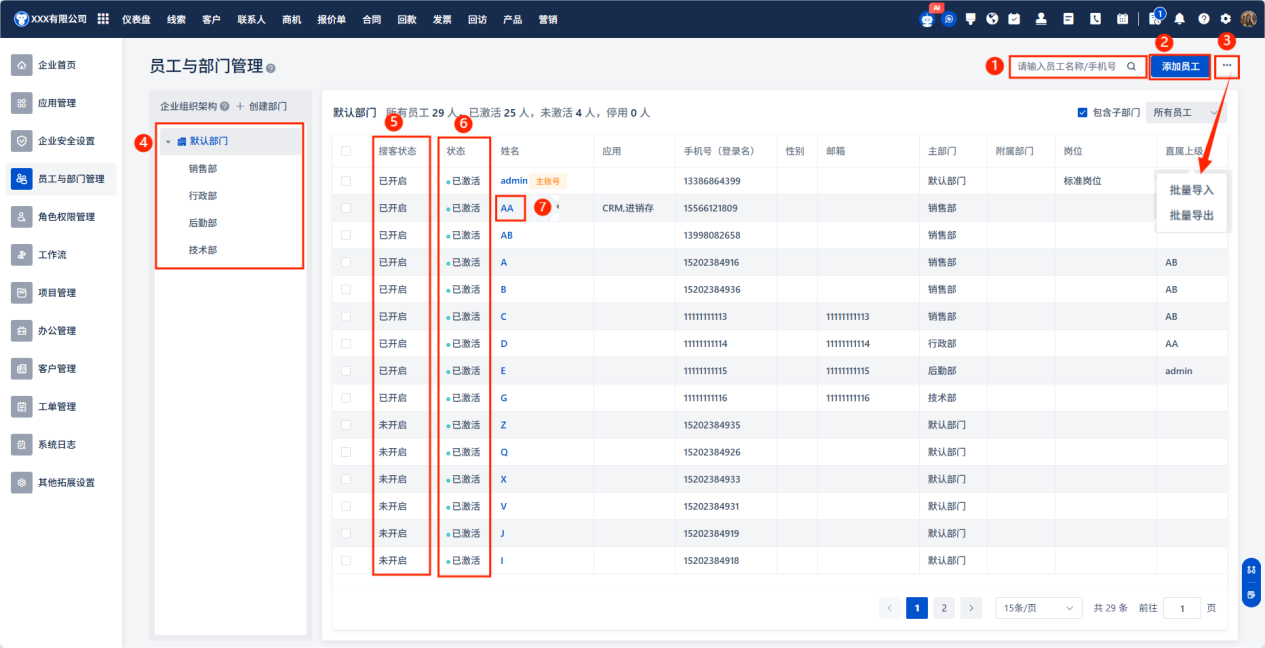Screen dimensions: 1265x648
Task: Select the checkbox for the admin row
Action: [346, 181]
